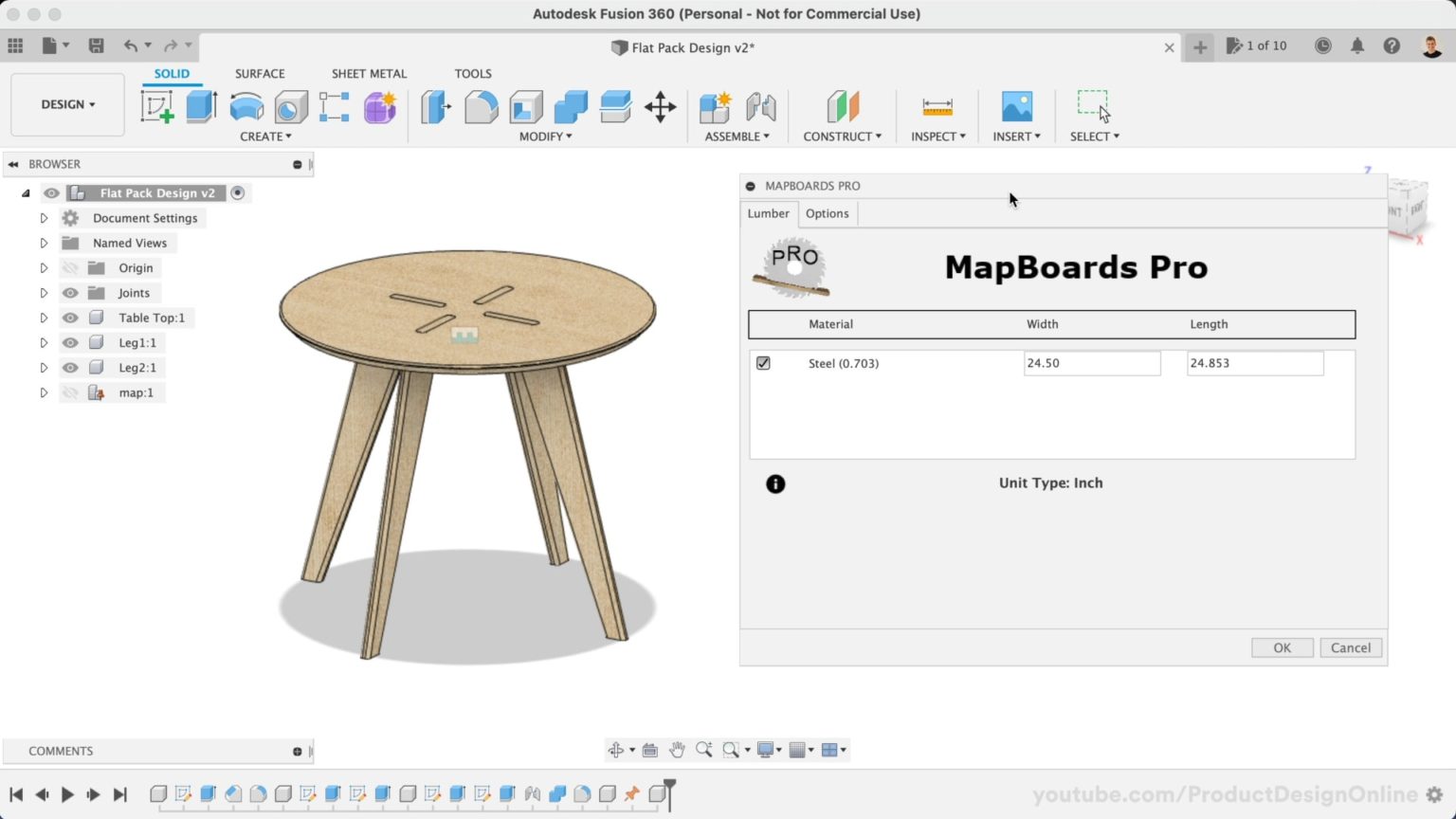Activate the Extrude tool
This screenshot has width=1456, height=819.
pyautogui.click(x=200, y=107)
